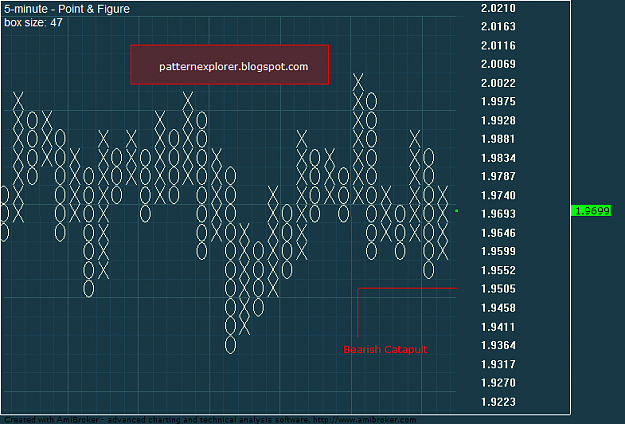Click the 1.9834 price axis label
The width and height of the screenshot is (625, 424).
(498, 158)
